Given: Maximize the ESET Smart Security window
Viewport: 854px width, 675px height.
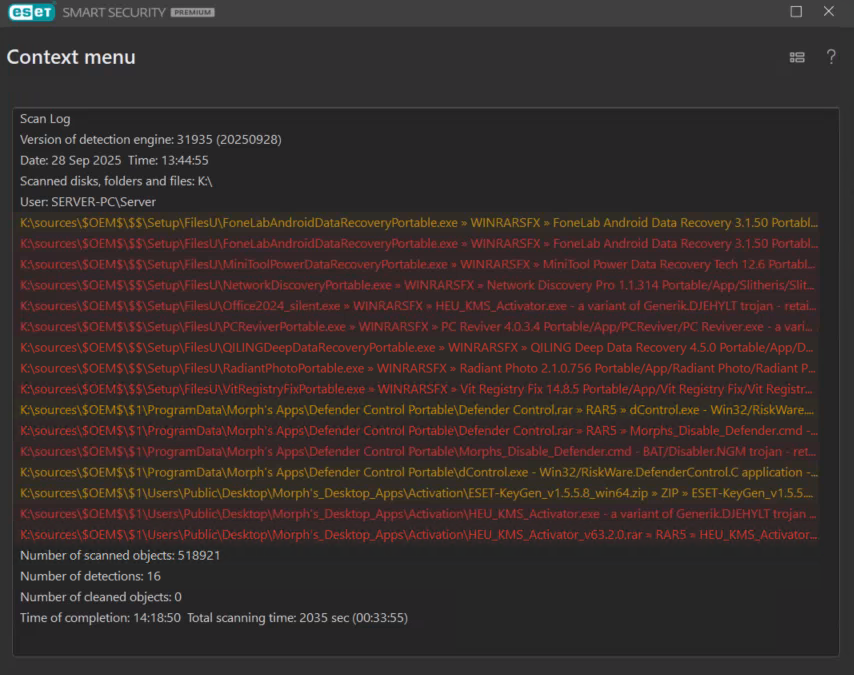Looking at the screenshot, I should [796, 12].
